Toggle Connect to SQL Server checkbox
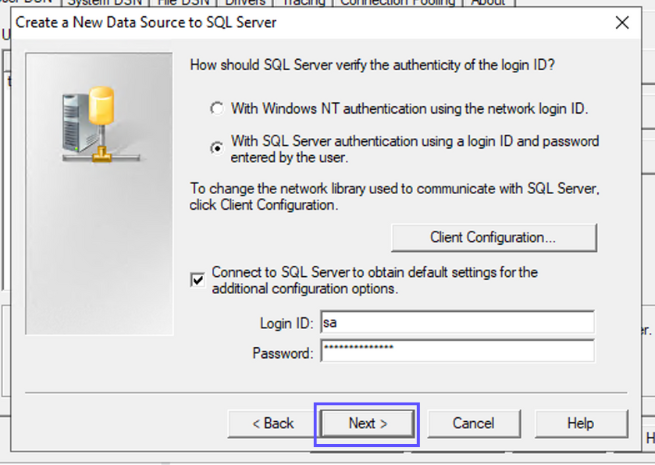Image resolution: width=655 pixels, height=465 pixels. (x=198, y=280)
